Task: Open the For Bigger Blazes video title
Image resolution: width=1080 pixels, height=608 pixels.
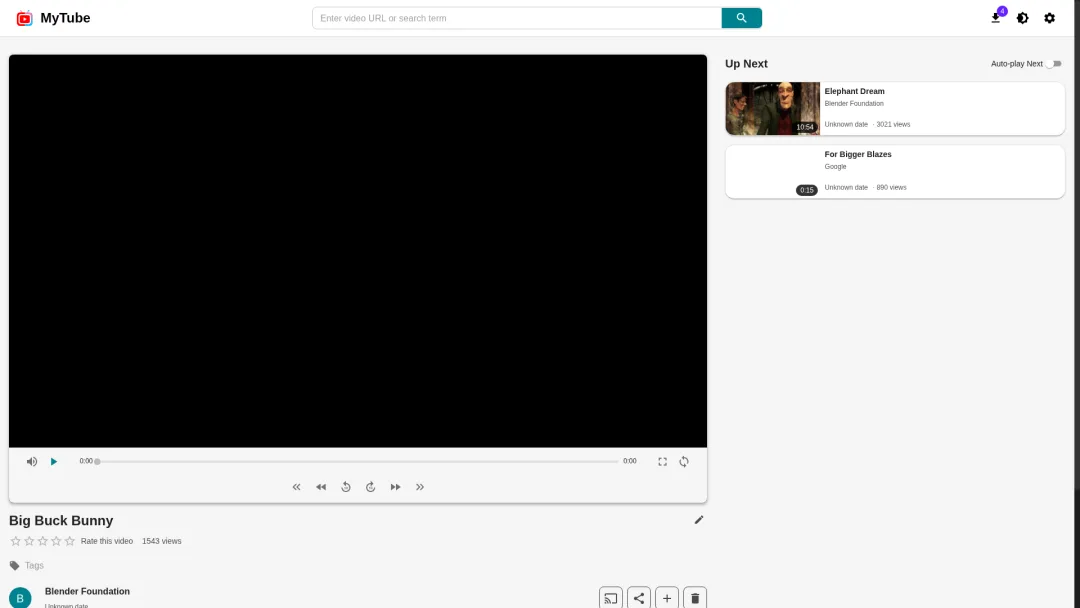Action: (858, 154)
